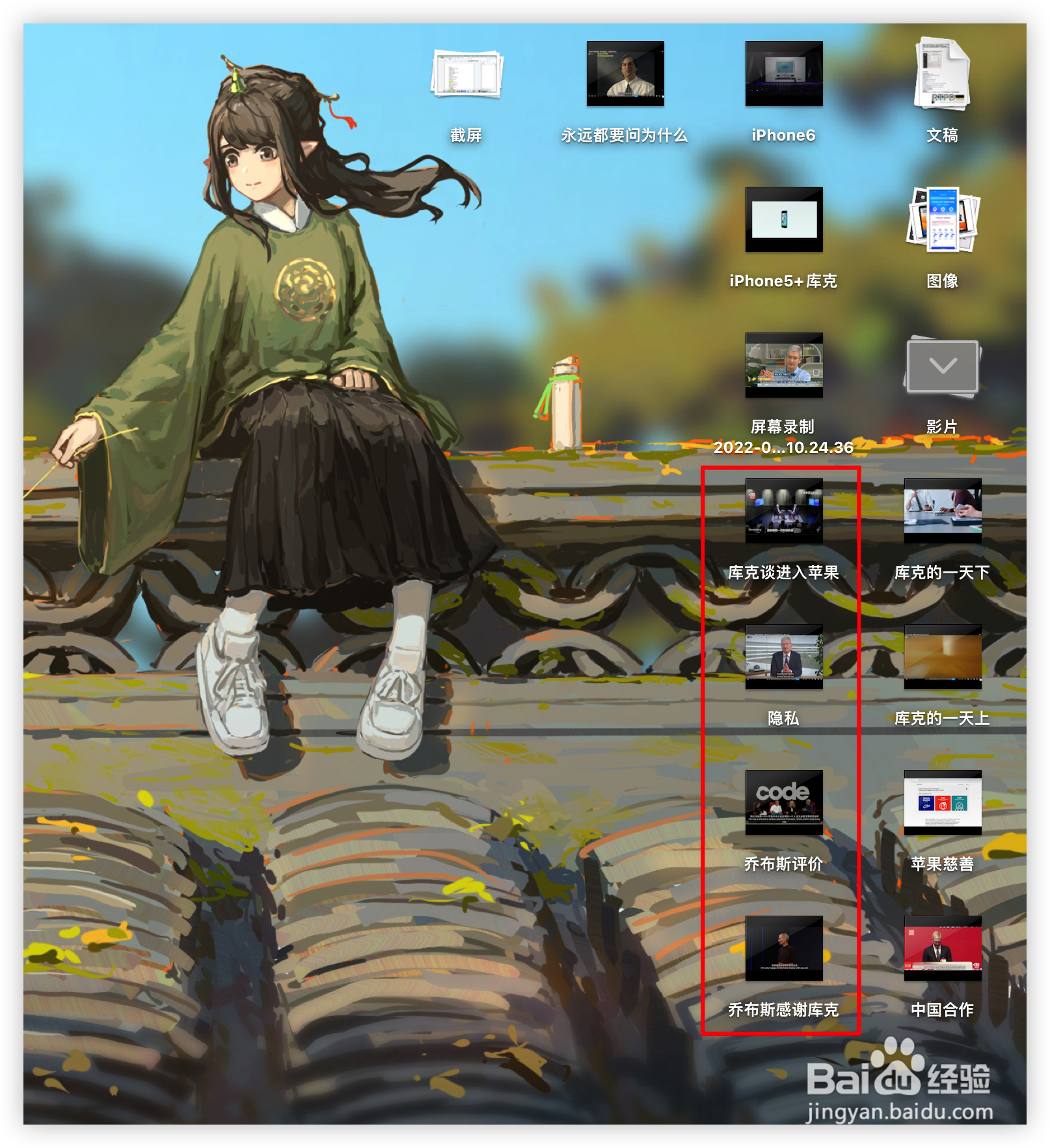The image size is (1050, 1148).
Task: Click the 文稿 stack label
Action: 943,135
